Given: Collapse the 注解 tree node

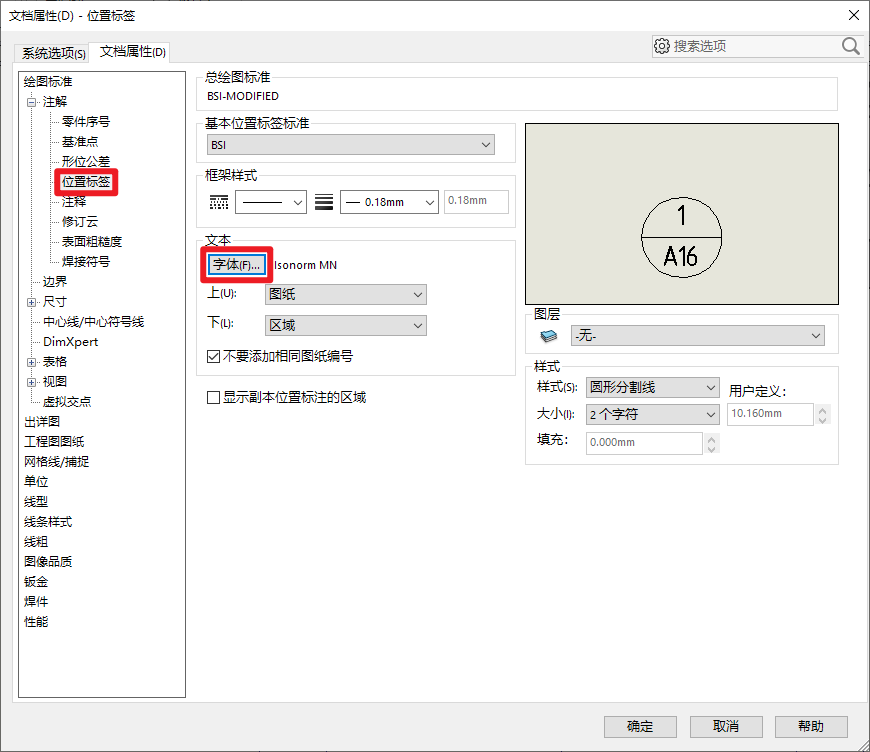Looking at the screenshot, I should click(x=32, y=102).
